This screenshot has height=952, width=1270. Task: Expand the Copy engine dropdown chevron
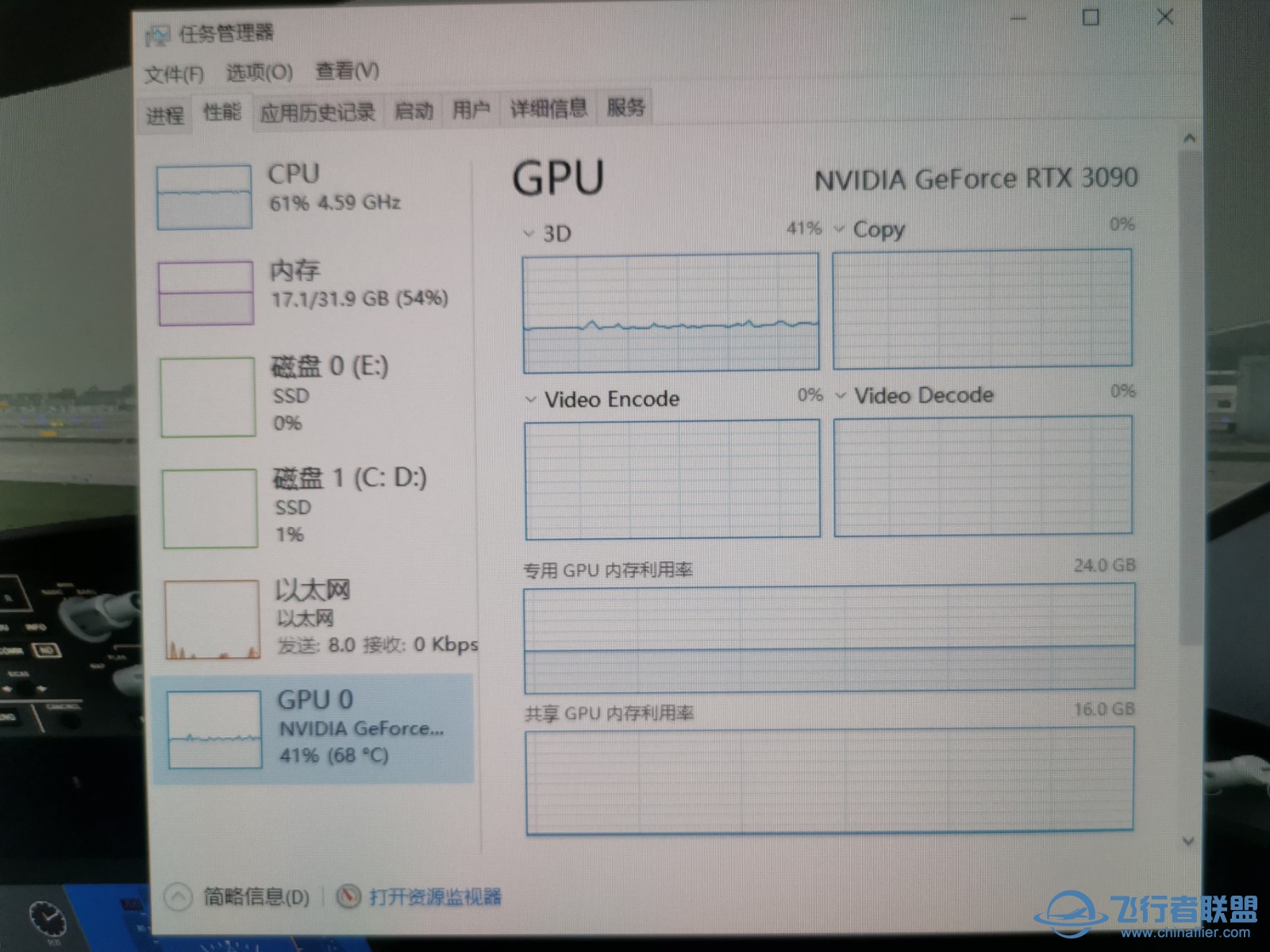coord(839,230)
